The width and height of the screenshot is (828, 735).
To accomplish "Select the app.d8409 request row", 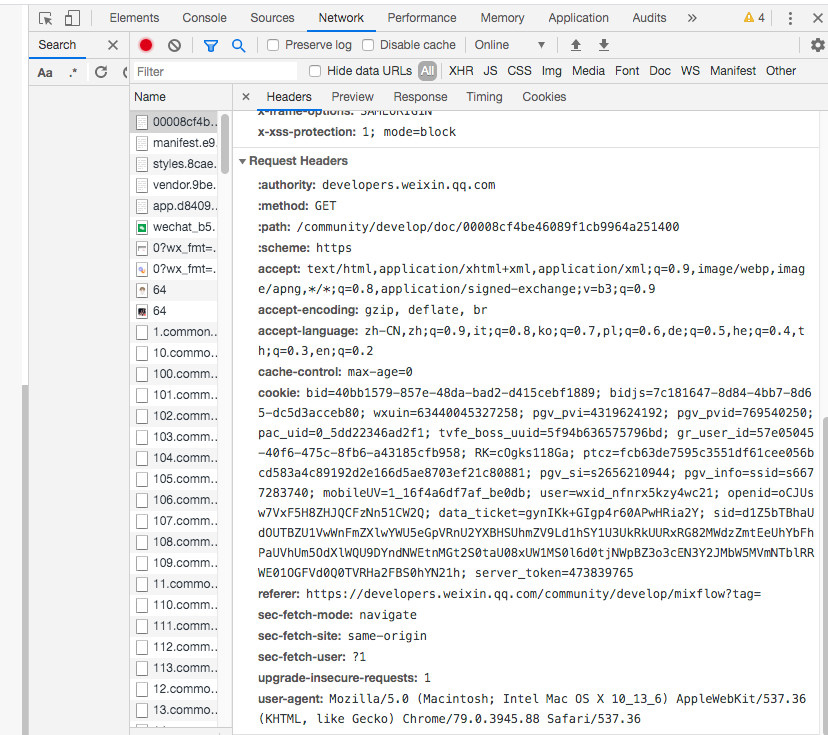I will coord(174,206).
